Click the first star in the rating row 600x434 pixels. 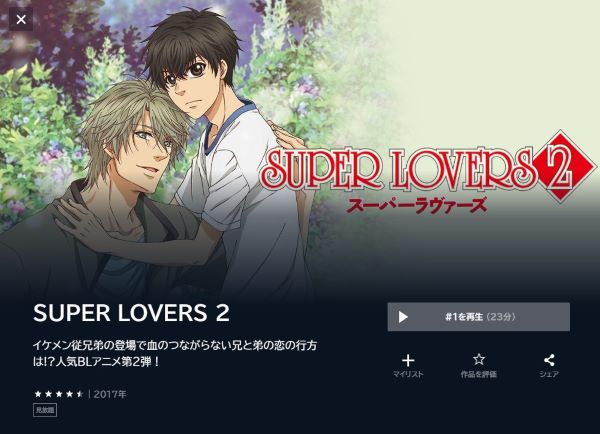tap(38, 394)
